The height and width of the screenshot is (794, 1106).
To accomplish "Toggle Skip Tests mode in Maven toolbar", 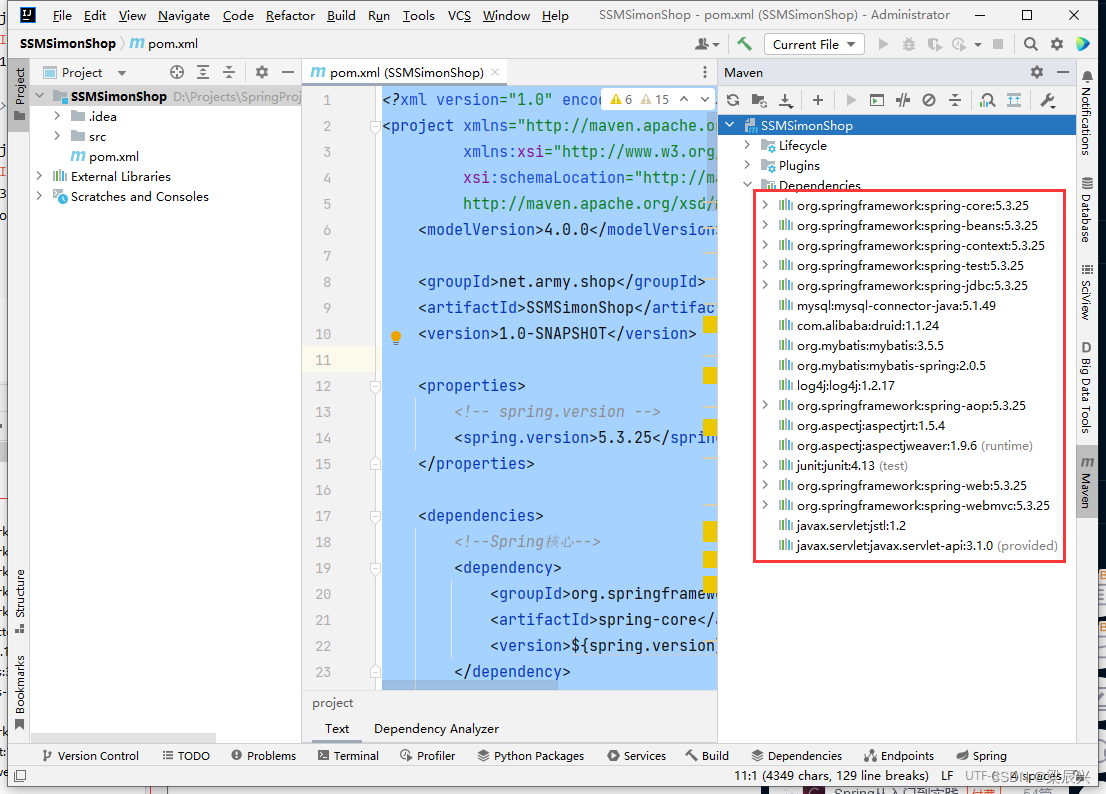I will pyautogui.click(x=929, y=100).
